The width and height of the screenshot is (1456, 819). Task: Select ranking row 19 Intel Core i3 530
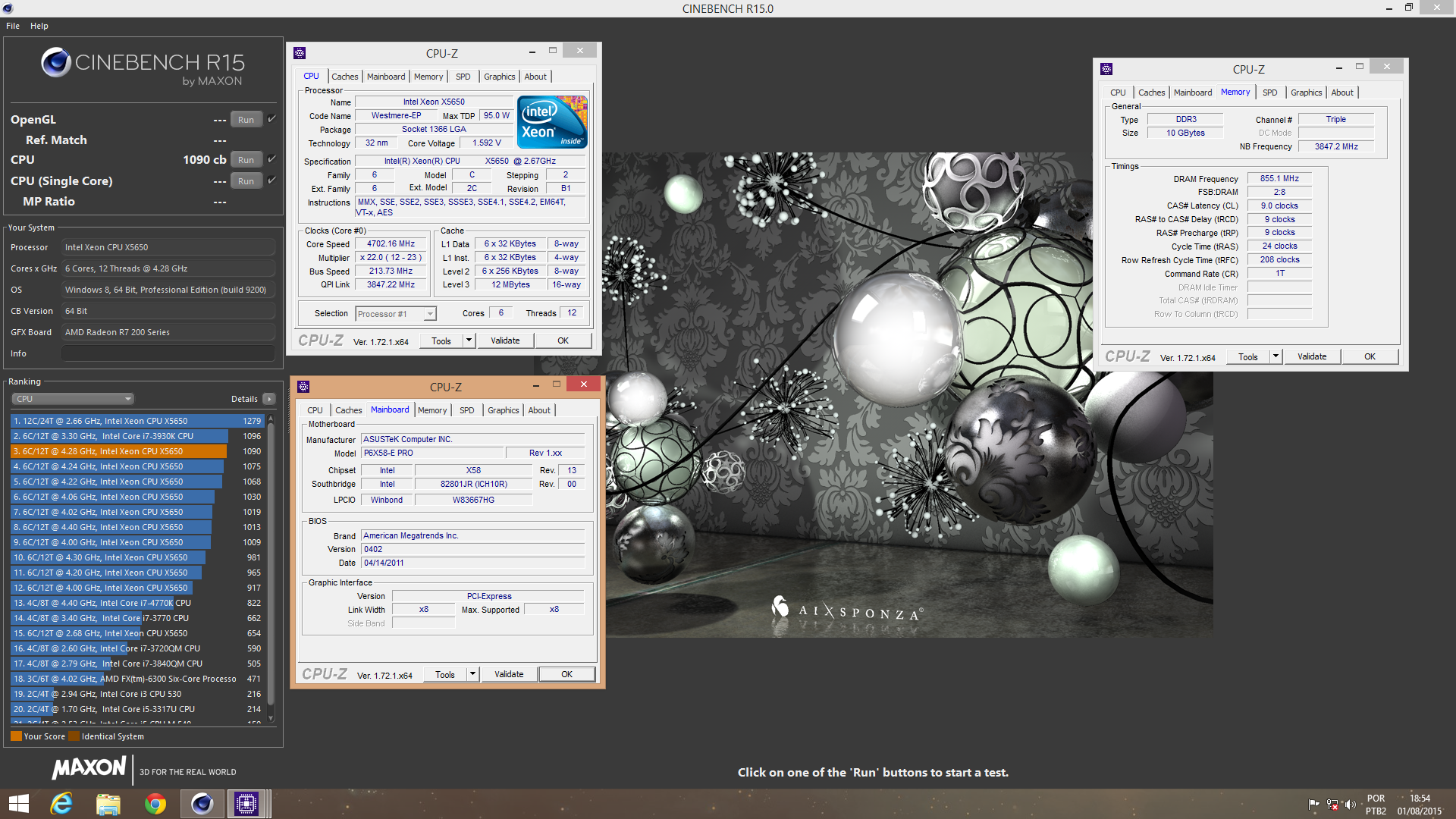[136, 694]
